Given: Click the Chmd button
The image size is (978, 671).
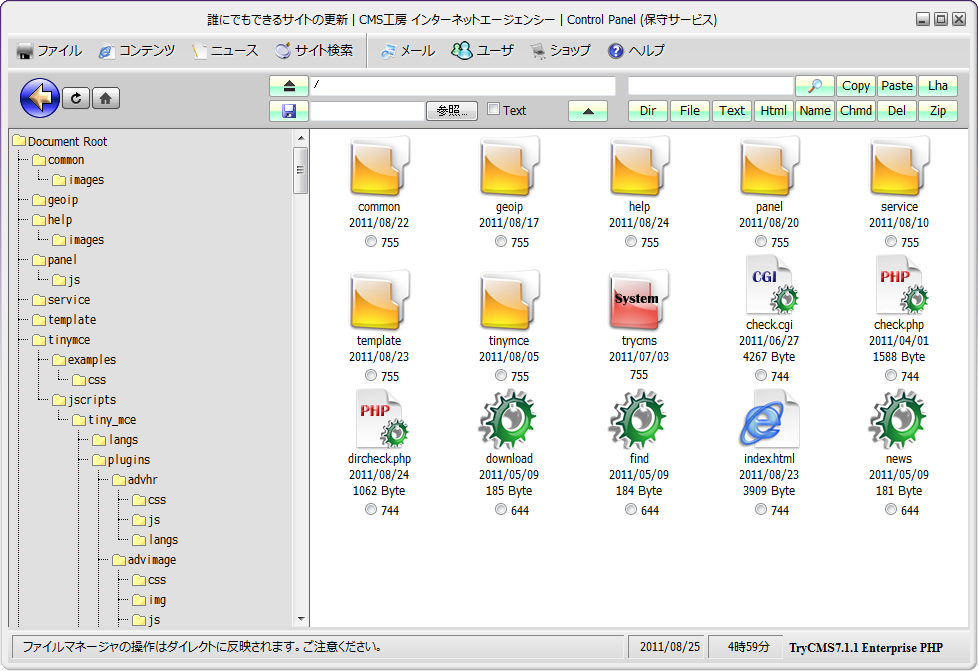Looking at the screenshot, I should (x=856, y=111).
